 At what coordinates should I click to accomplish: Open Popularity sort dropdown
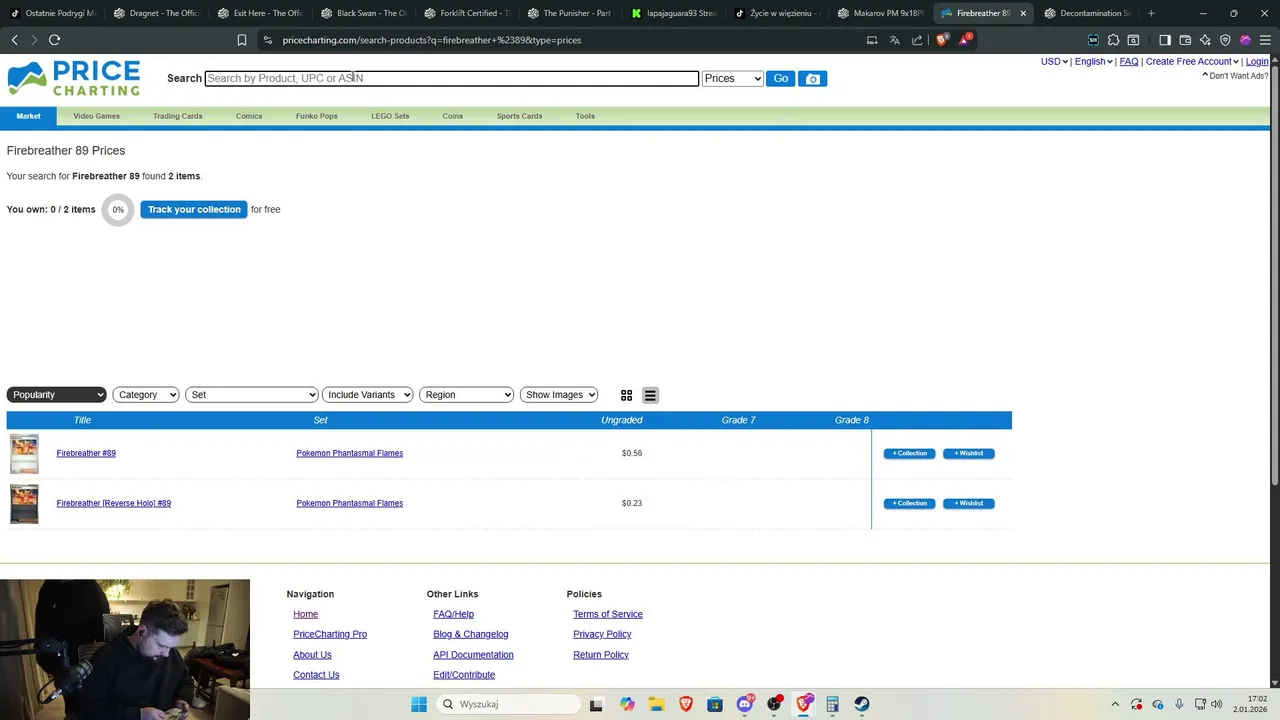tap(56, 395)
